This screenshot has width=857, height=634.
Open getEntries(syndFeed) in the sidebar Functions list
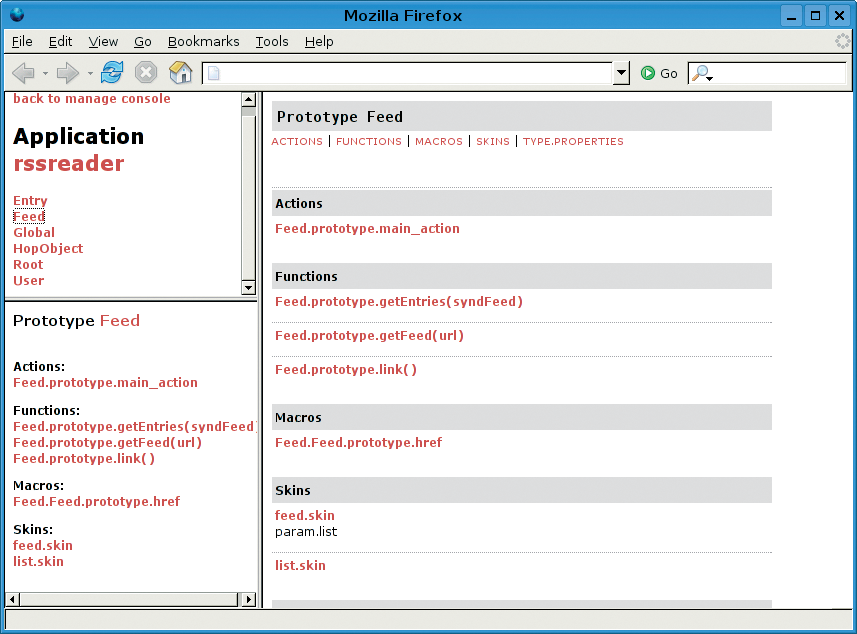[x=134, y=426]
